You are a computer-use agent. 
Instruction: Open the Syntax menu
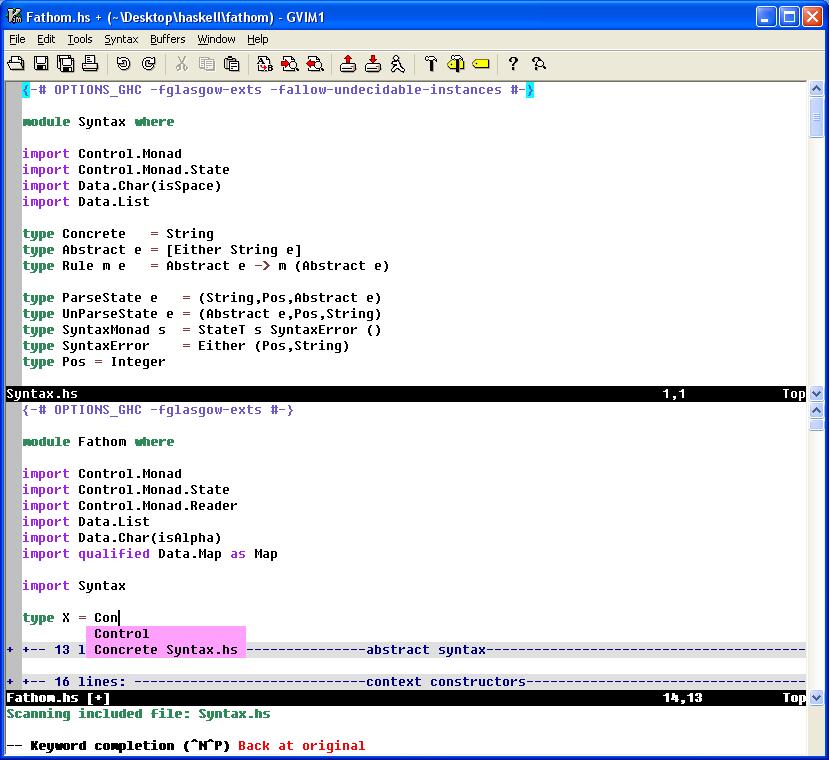[121, 39]
